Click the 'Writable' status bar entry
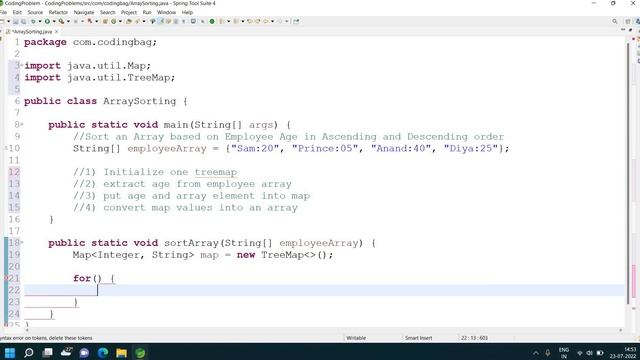The height and width of the screenshot is (360, 640). pos(356,338)
